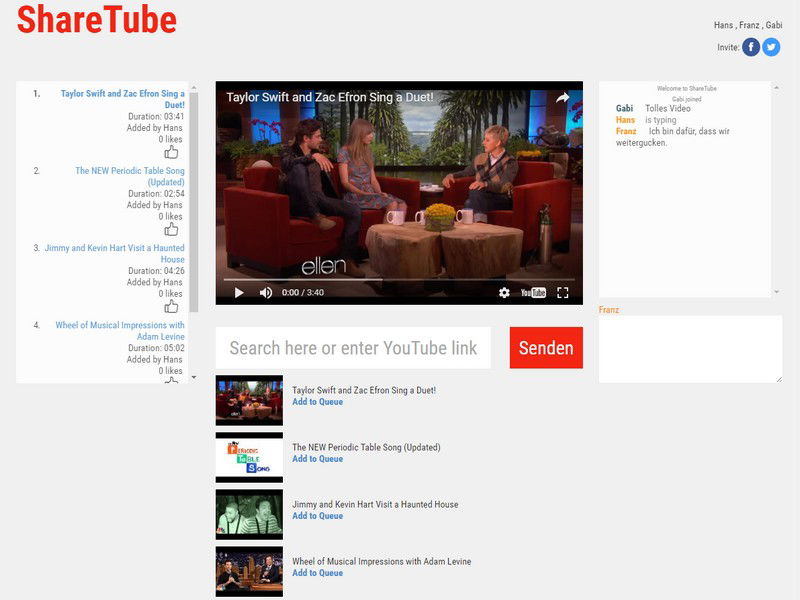Click the 'Hans , Franz , Gabi' user list

point(748,25)
